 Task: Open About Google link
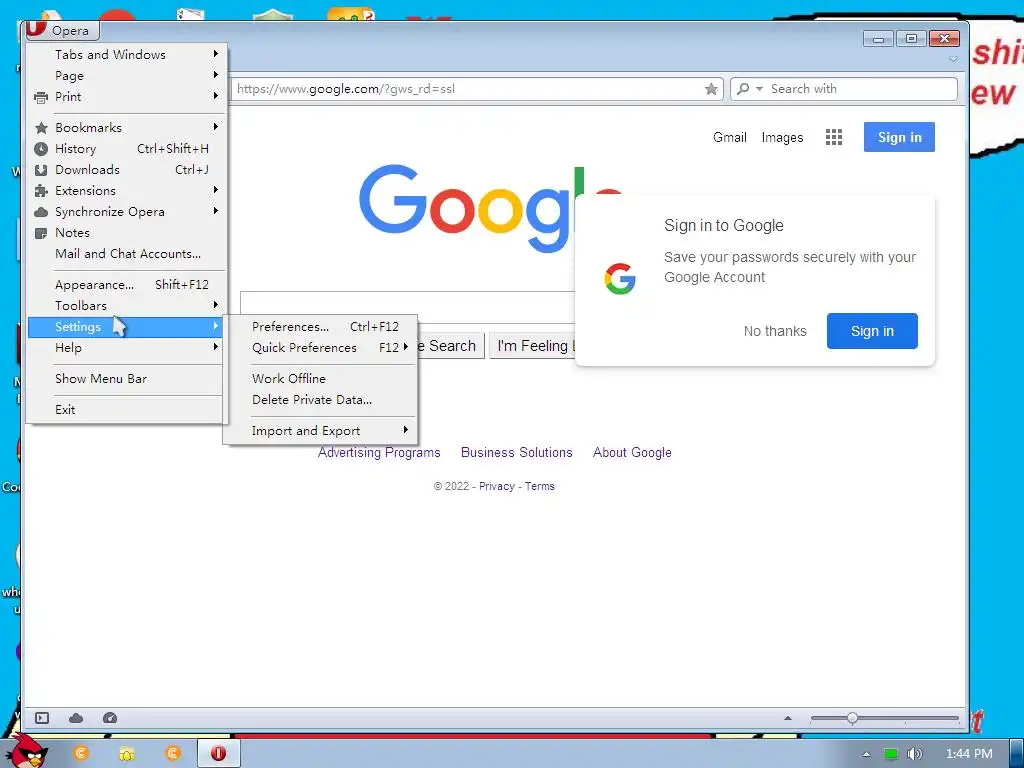point(632,452)
